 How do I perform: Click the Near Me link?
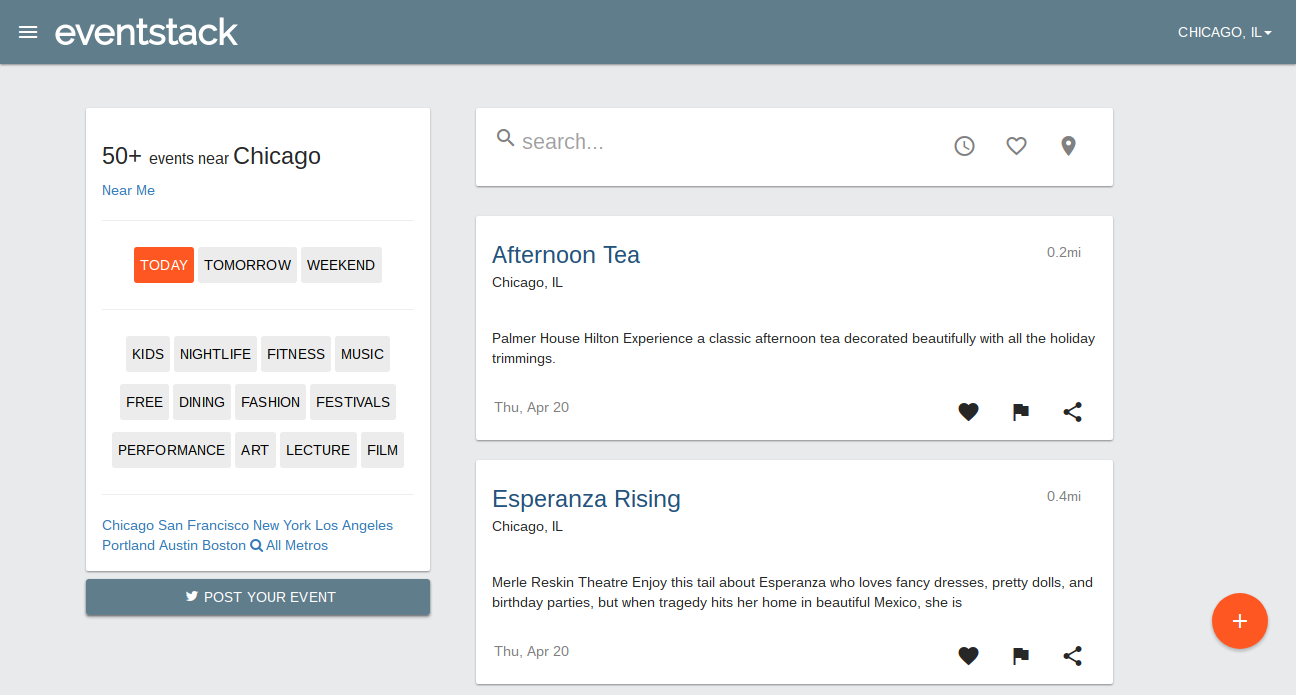tap(128, 190)
